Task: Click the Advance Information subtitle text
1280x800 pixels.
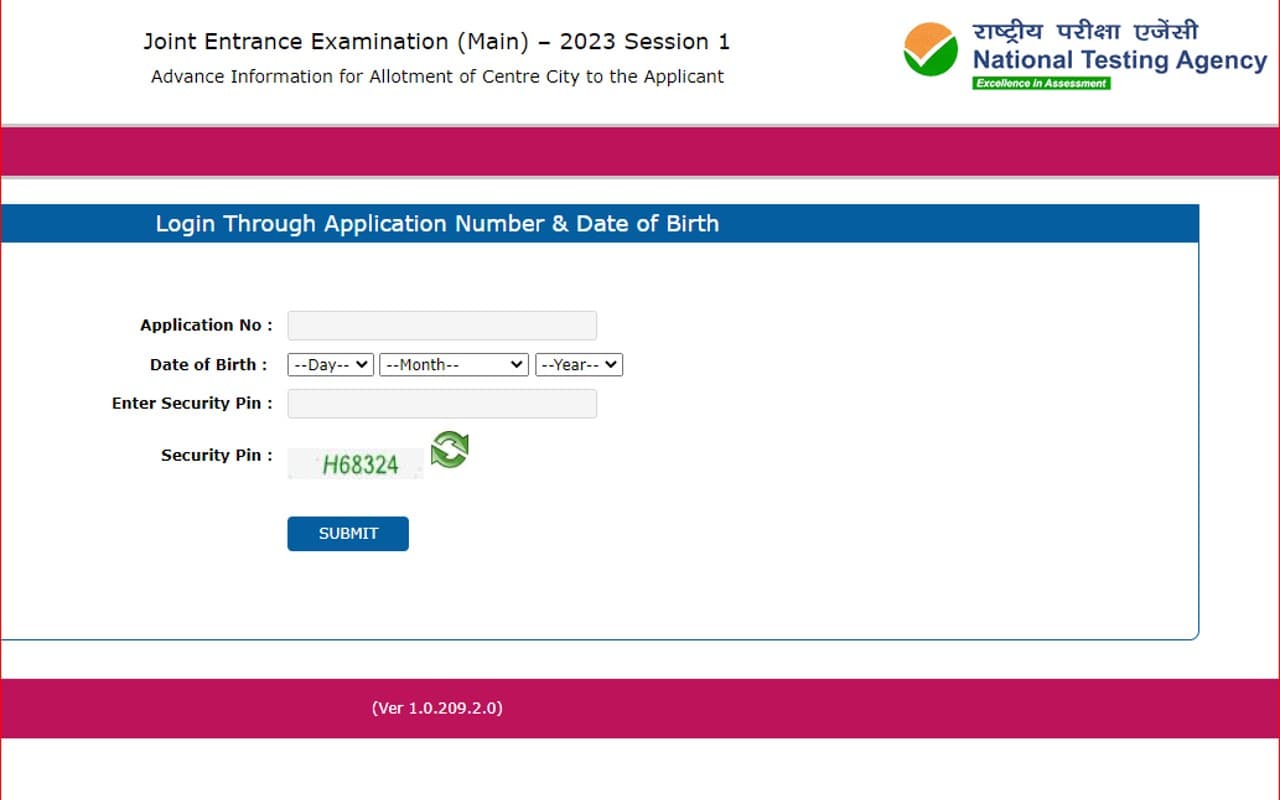Action: point(436,76)
